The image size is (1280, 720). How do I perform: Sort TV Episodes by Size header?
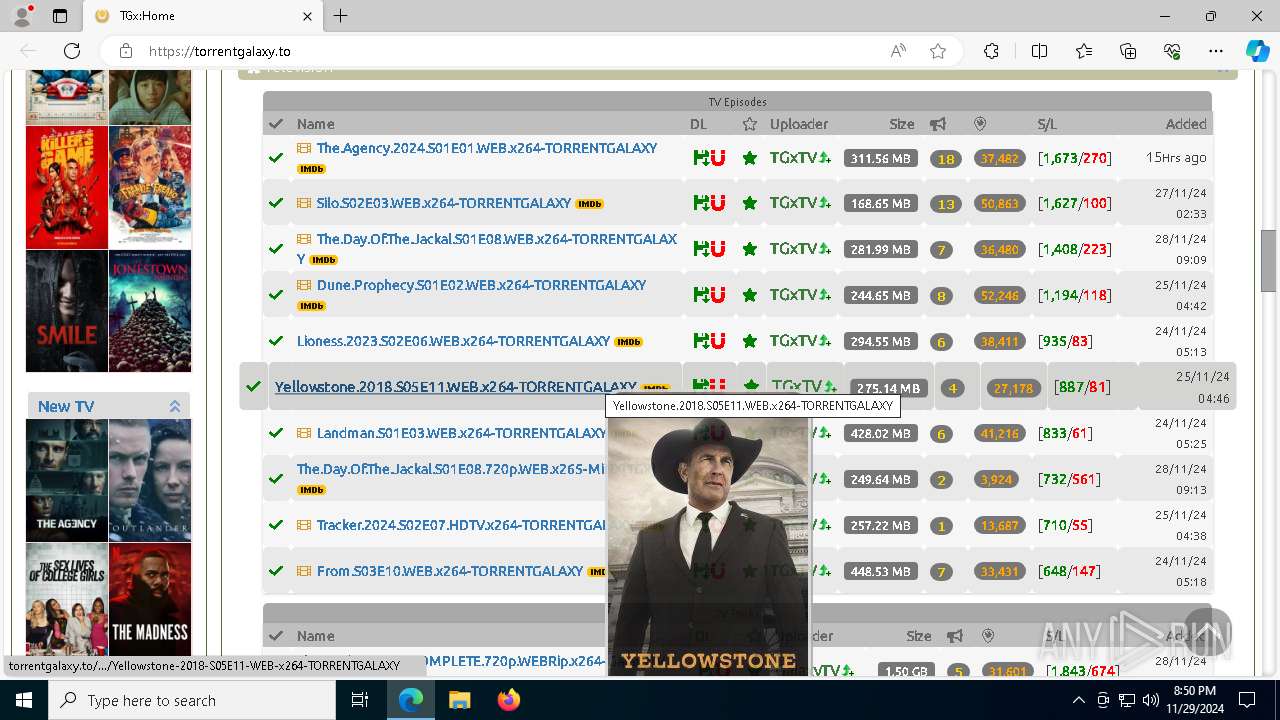pos(902,124)
